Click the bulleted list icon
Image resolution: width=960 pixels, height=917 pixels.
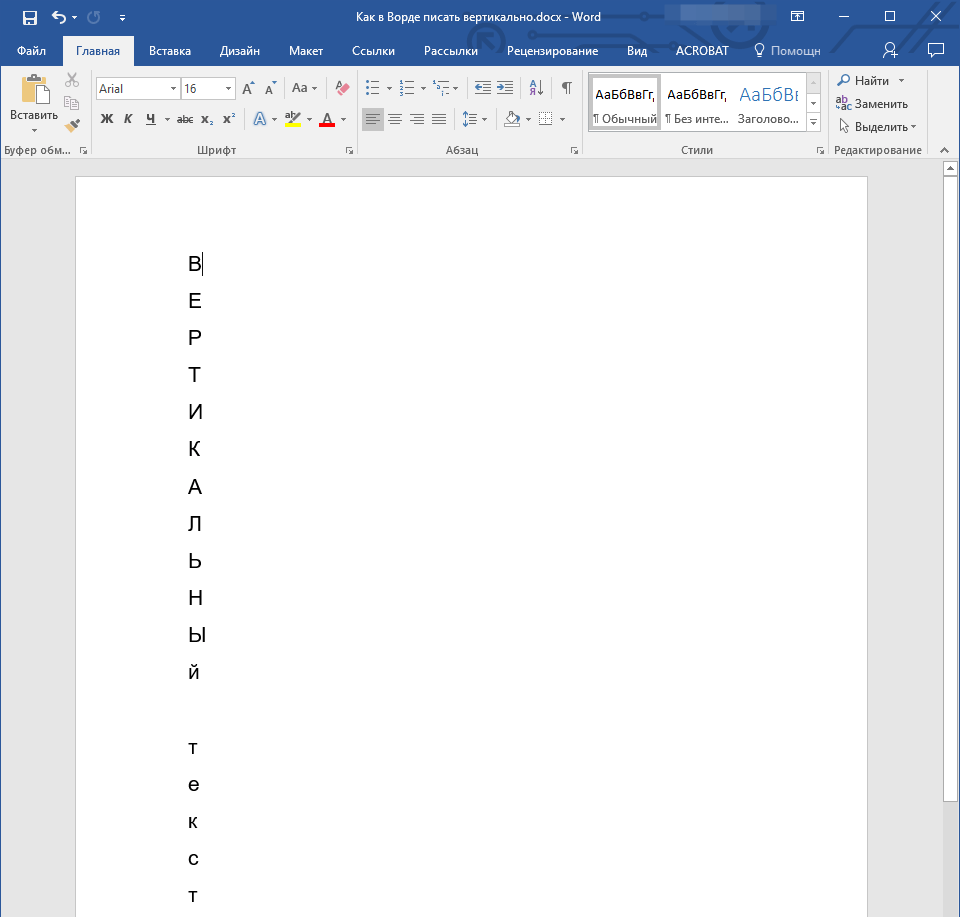tap(372, 88)
